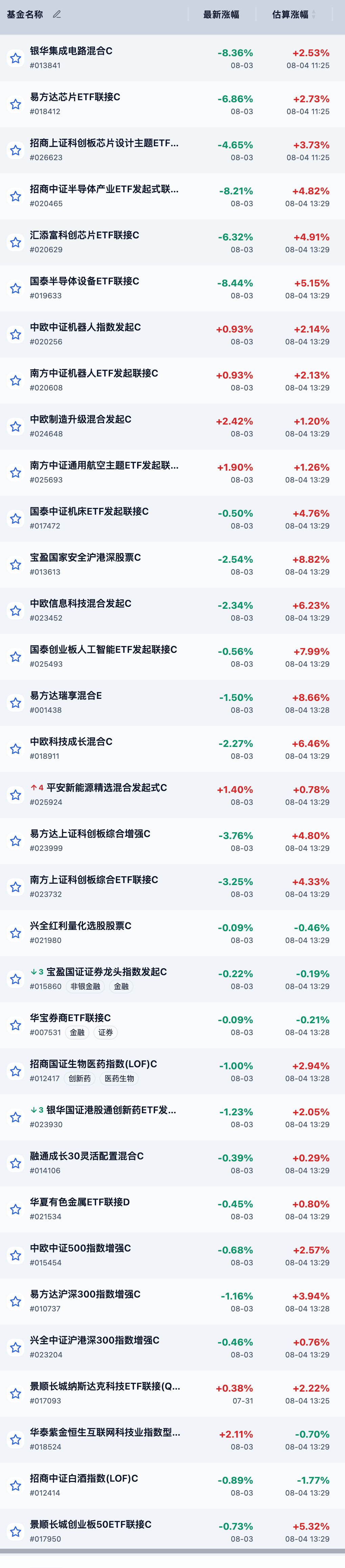
Task: Star the 平安新能源精选混合发起式C fund
Action: click(x=16, y=795)
